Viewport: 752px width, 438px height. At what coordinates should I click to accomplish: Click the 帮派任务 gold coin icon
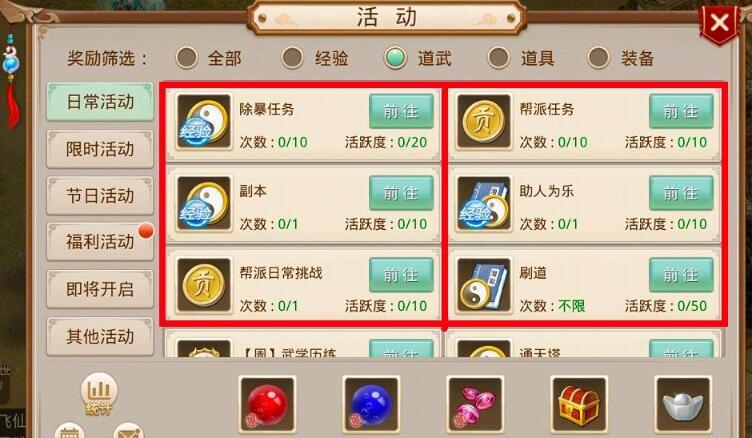pos(483,121)
